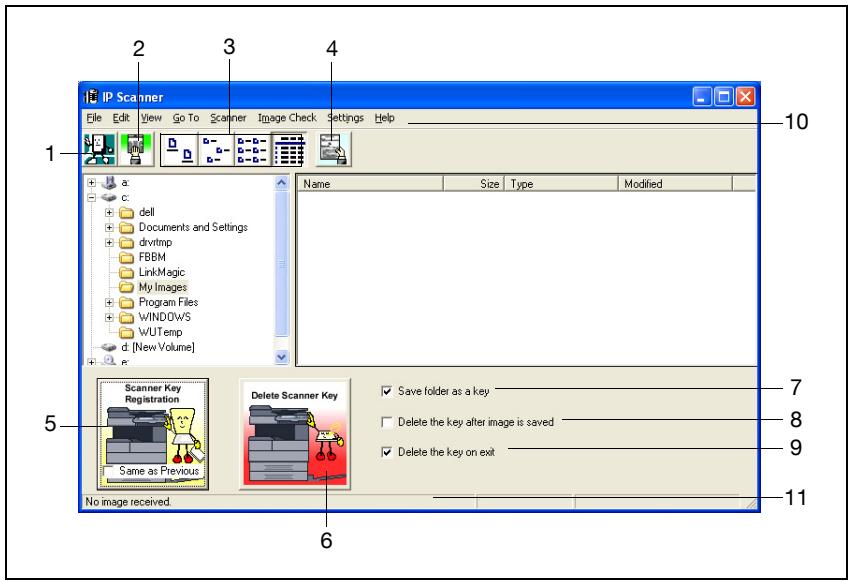This screenshot has height=581, width=851.
Task: Minimize the IP Scanner window
Action: (702, 97)
